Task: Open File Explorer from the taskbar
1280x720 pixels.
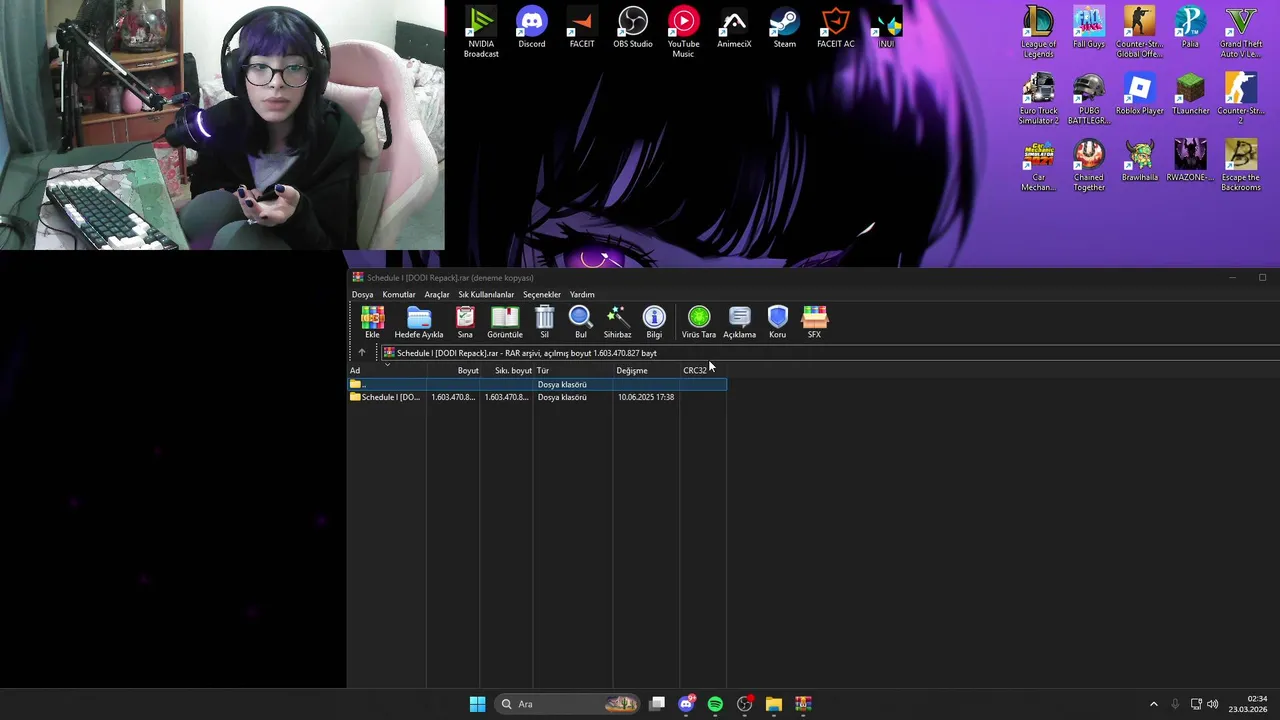Action: [x=773, y=704]
